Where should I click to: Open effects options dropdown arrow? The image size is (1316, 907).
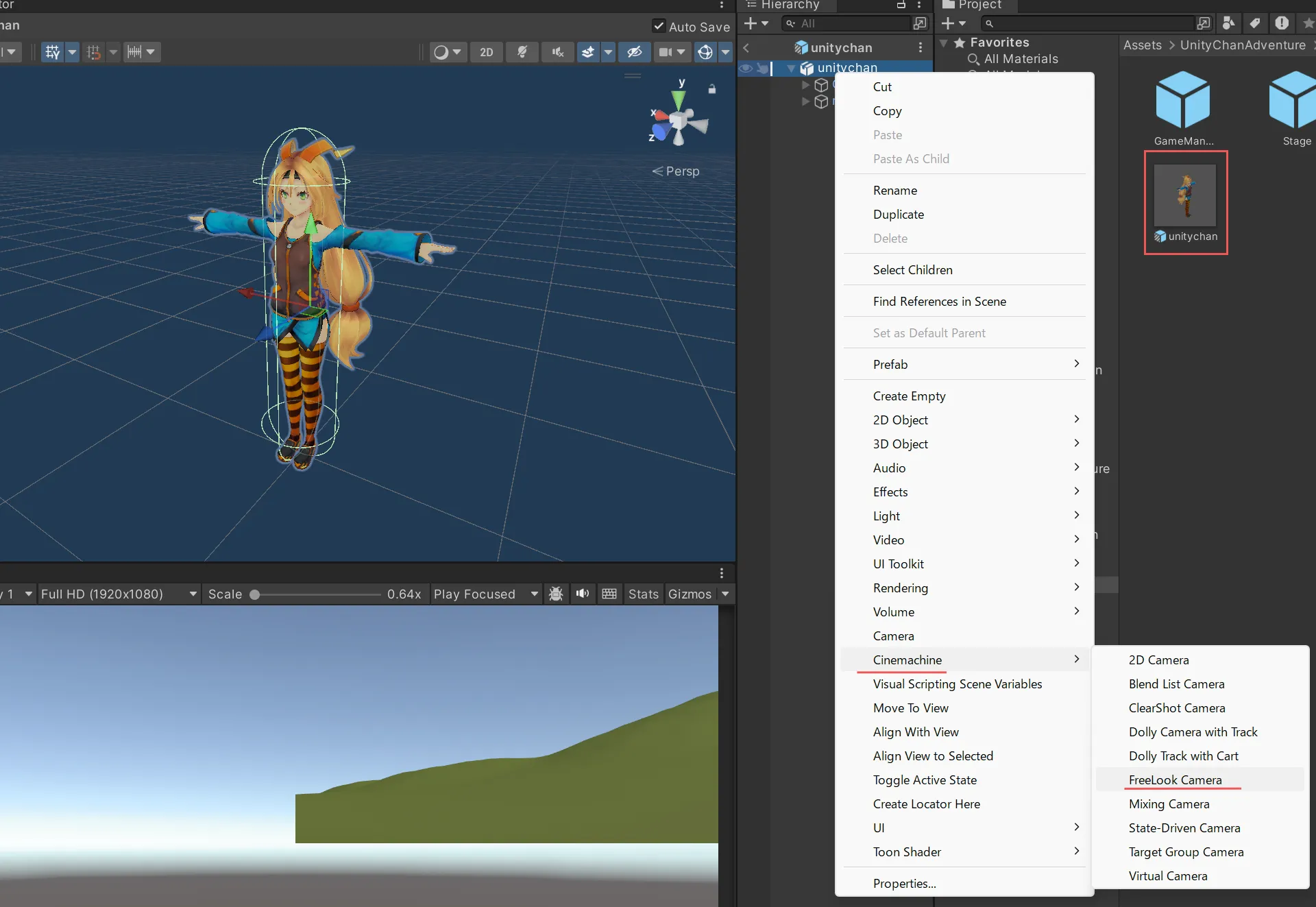(608, 52)
